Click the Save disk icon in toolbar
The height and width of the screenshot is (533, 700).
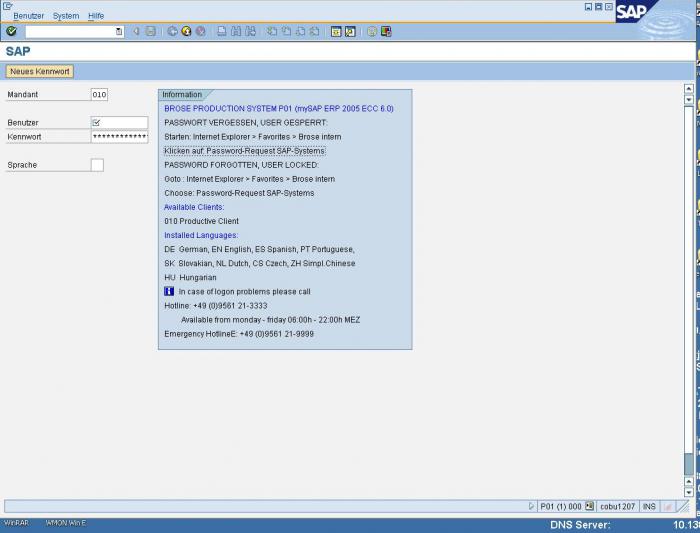150,31
